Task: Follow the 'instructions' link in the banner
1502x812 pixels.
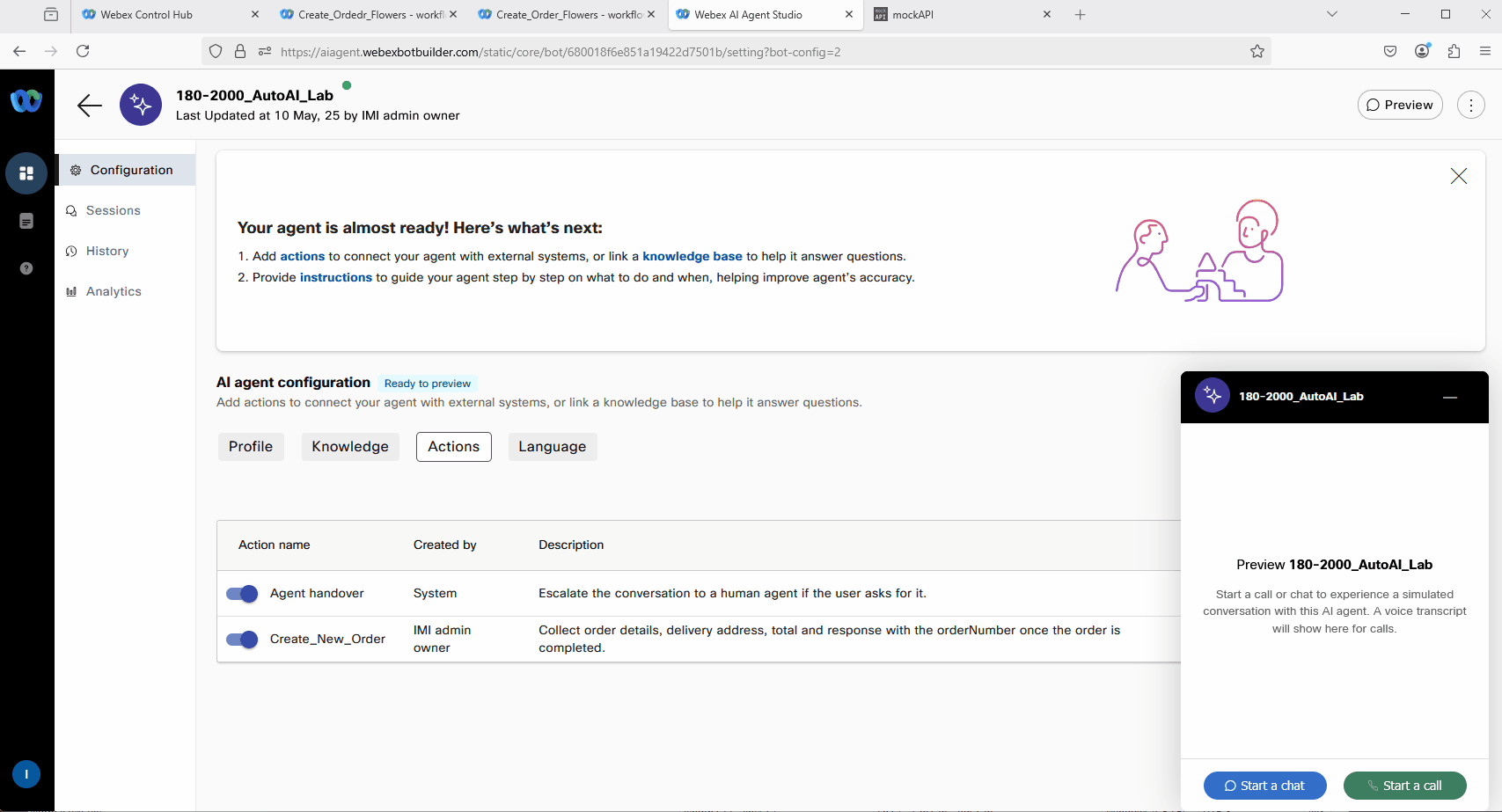Action: [335, 278]
